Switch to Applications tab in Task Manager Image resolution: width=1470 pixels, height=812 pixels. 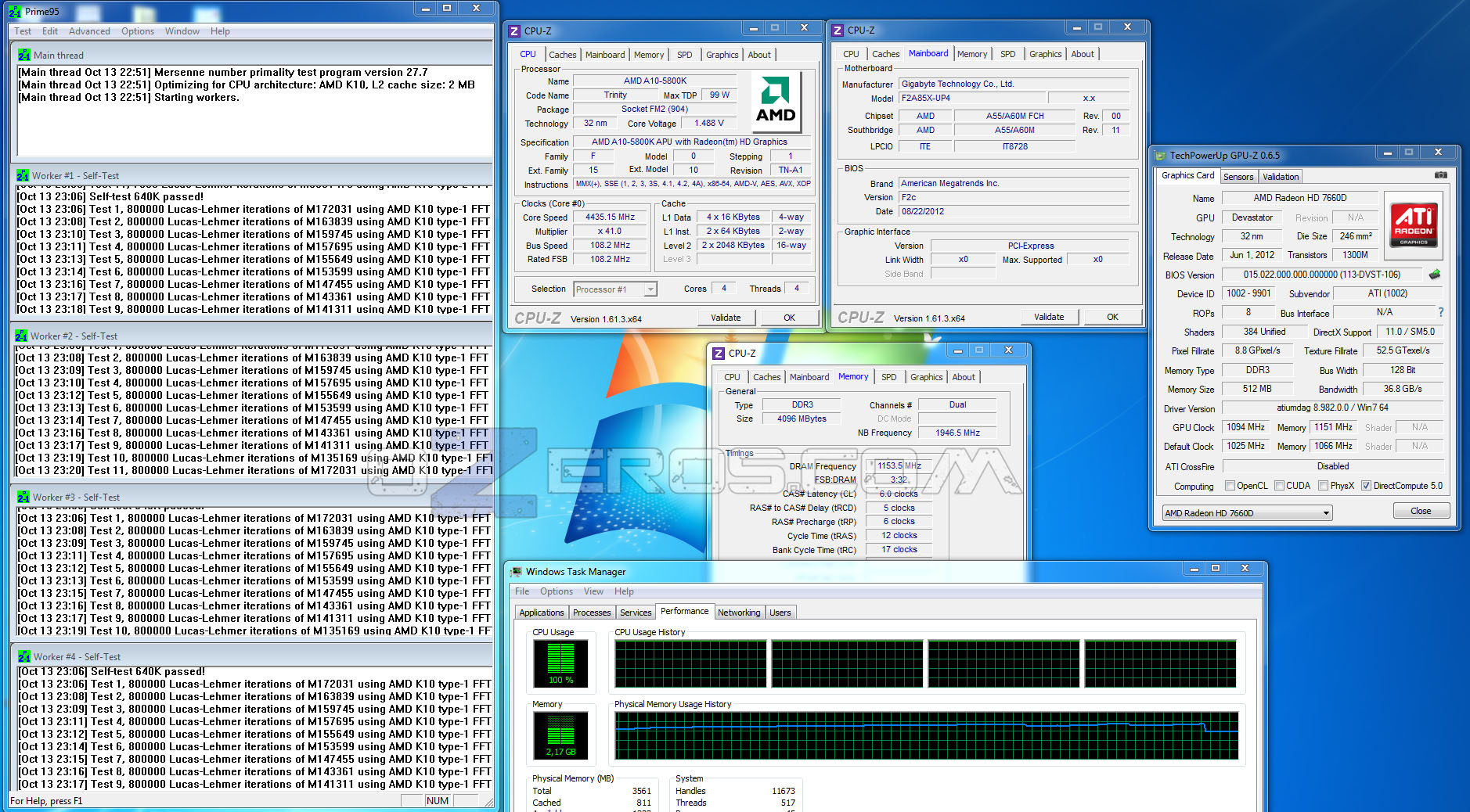(542, 613)
